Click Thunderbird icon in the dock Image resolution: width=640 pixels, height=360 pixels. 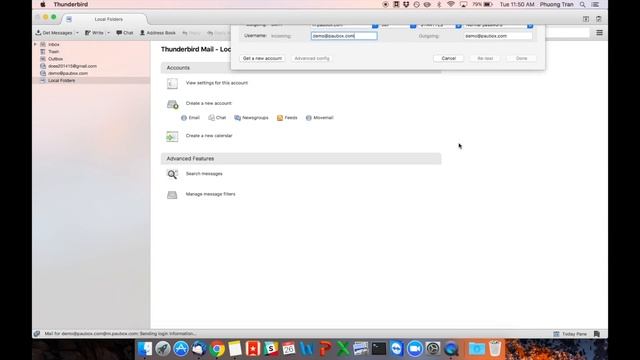[199, 349]
